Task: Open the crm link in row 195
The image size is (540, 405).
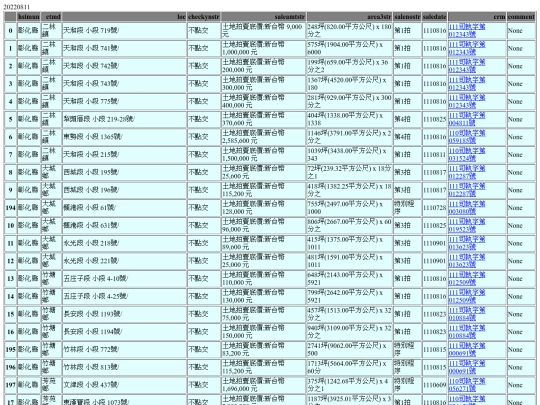Action: pyautogui.click(x=467, y=350)
